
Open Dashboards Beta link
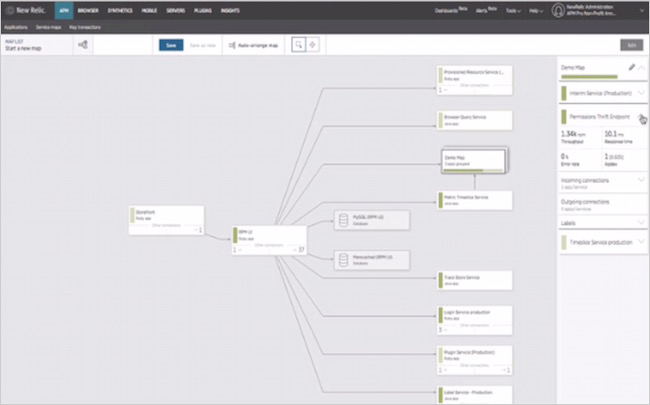pyautogui.click(x=451, y=10)
